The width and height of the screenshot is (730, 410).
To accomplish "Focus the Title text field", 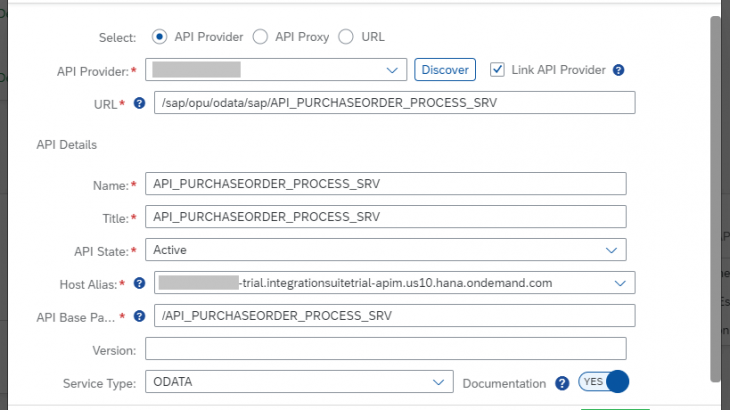I will (385, 217).
